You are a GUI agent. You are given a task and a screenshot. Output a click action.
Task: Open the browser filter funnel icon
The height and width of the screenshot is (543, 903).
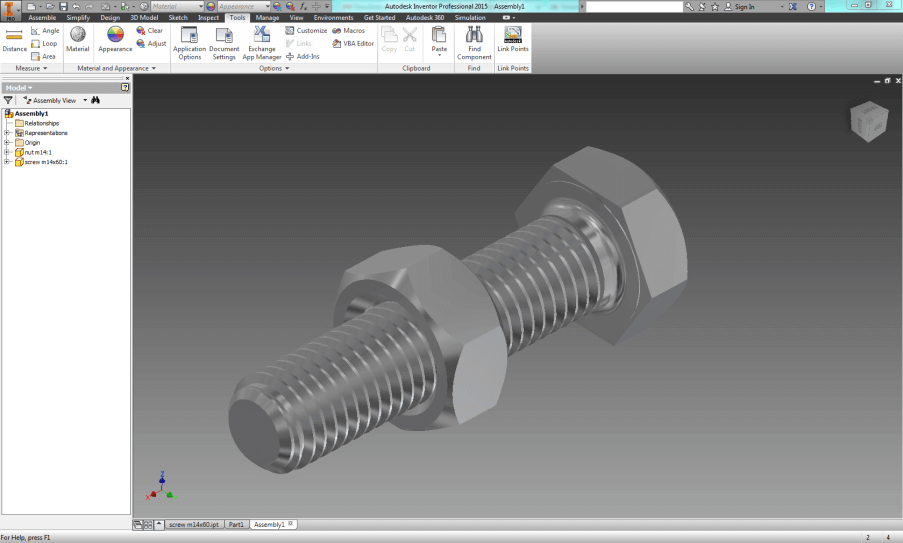(x=8, y=100)
